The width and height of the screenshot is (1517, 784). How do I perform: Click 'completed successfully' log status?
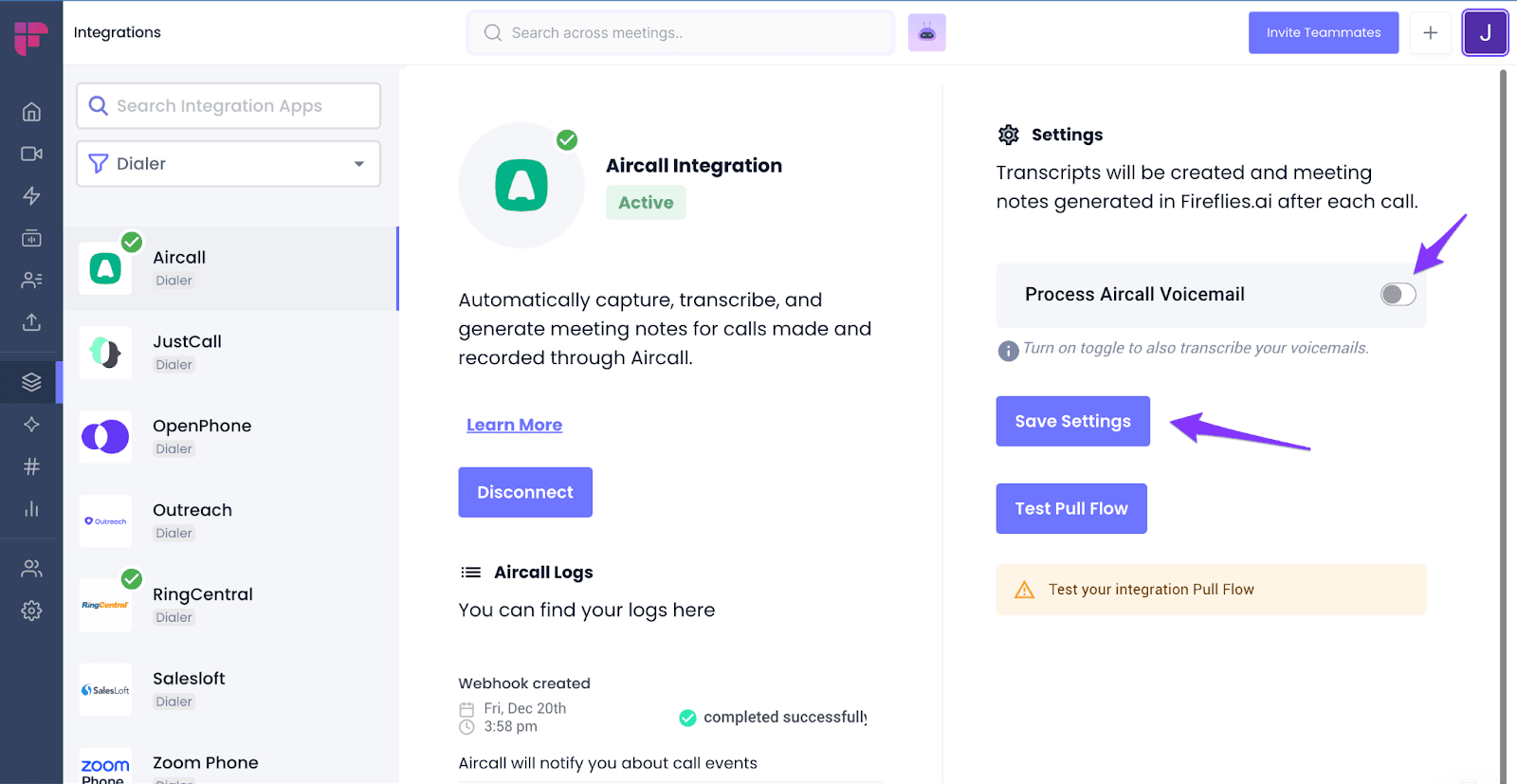point(785,718)
